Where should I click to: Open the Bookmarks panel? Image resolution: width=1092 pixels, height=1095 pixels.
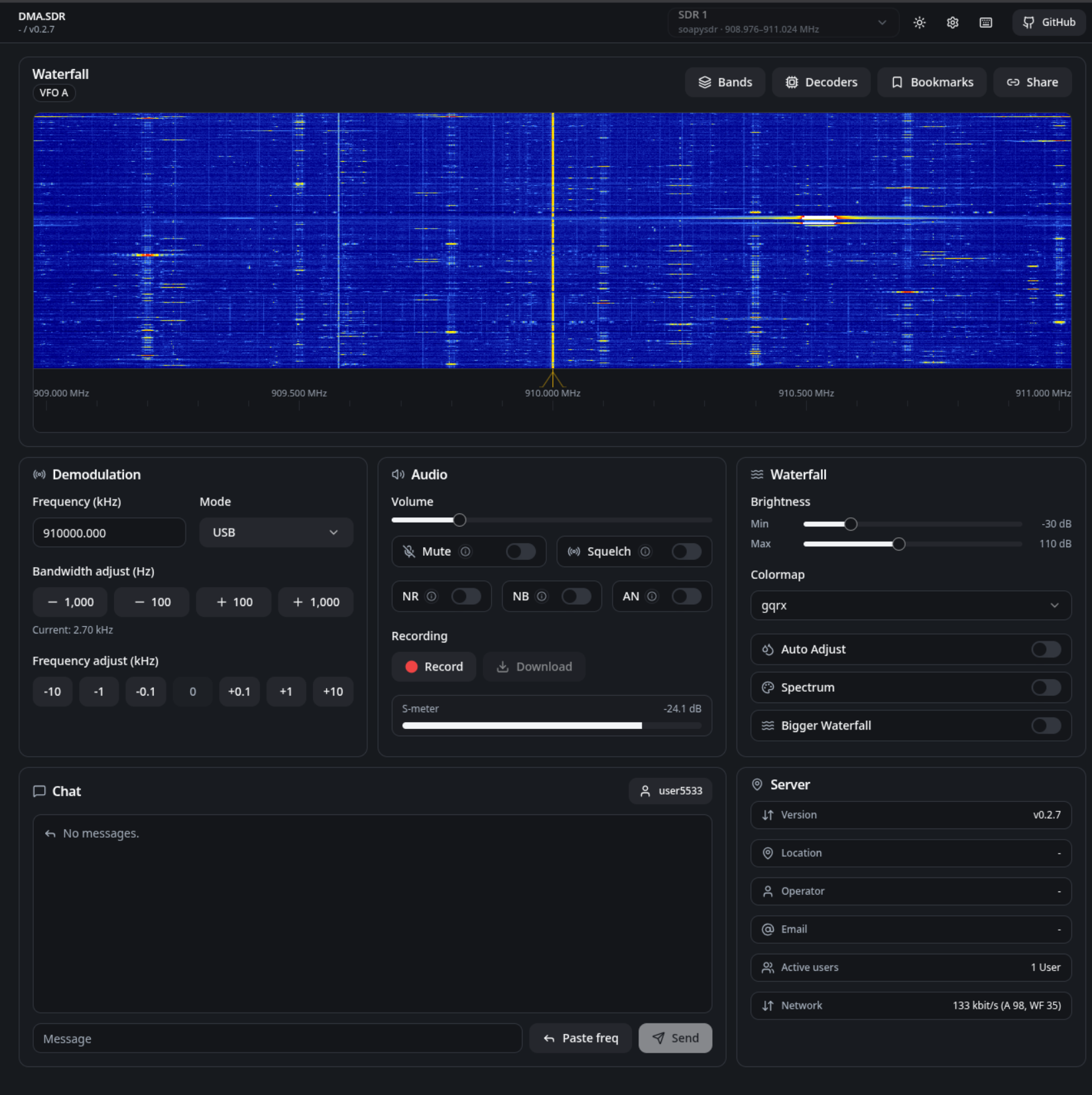(932, 82)
